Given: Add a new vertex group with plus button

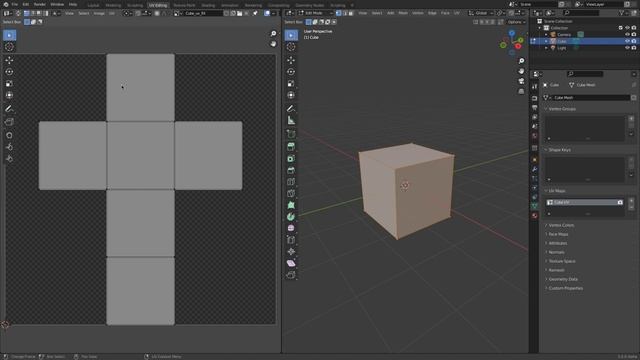Looking at the screenshot, I should tap(631, 119).
